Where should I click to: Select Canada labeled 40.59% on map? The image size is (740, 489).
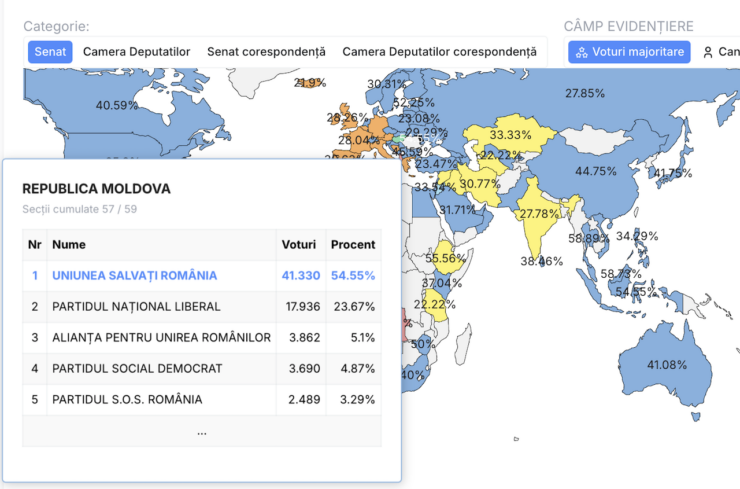(x=115, y=105)
